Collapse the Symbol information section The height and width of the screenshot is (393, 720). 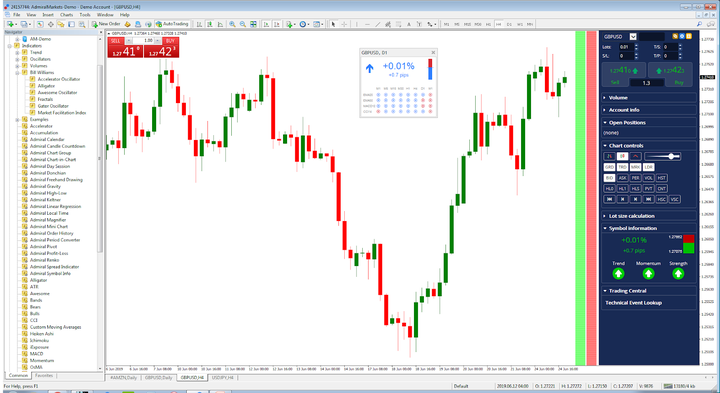(x=649, y=228)
